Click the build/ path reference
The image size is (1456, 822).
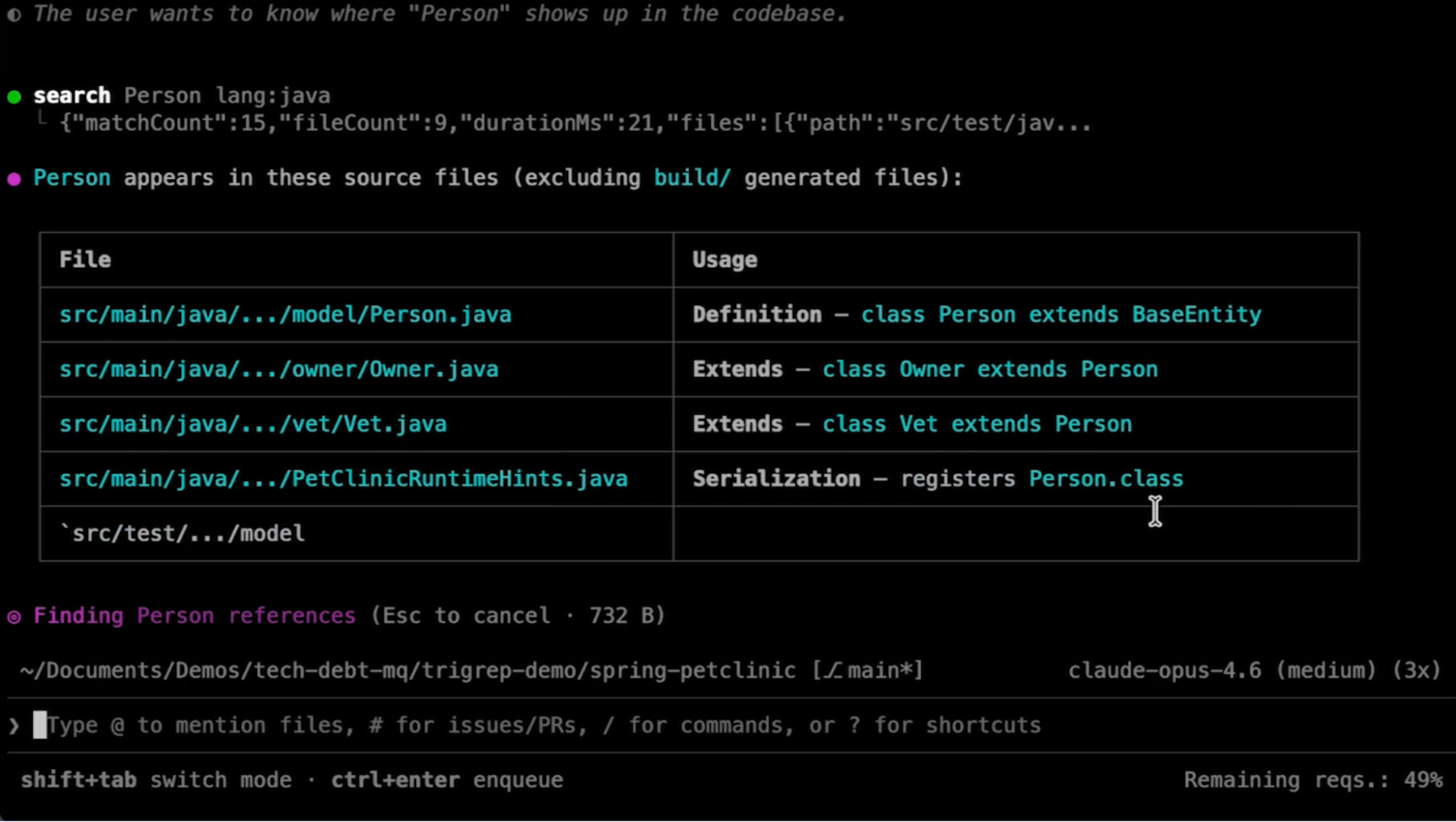(x=691, y=178)
